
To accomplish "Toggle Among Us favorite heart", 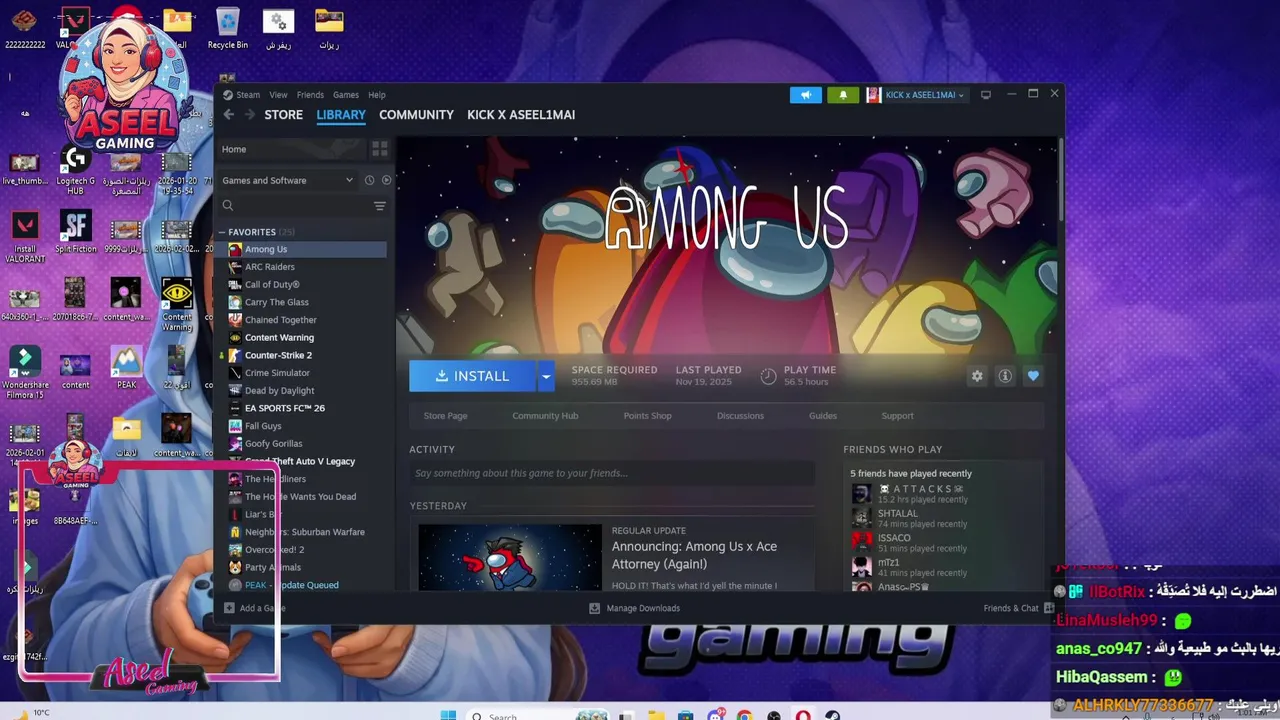I will click(x=1033, y=376).
